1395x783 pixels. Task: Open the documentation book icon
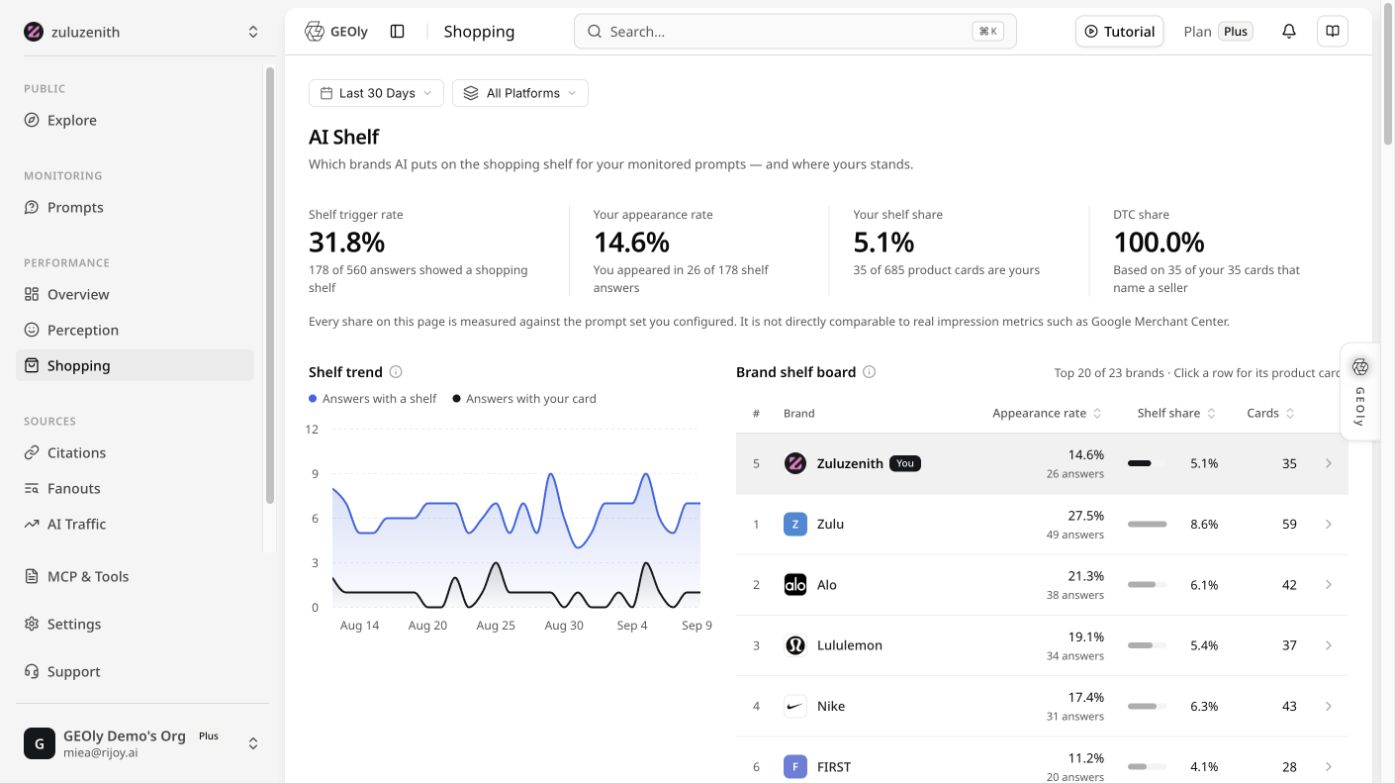click(x=1332, y=31)
